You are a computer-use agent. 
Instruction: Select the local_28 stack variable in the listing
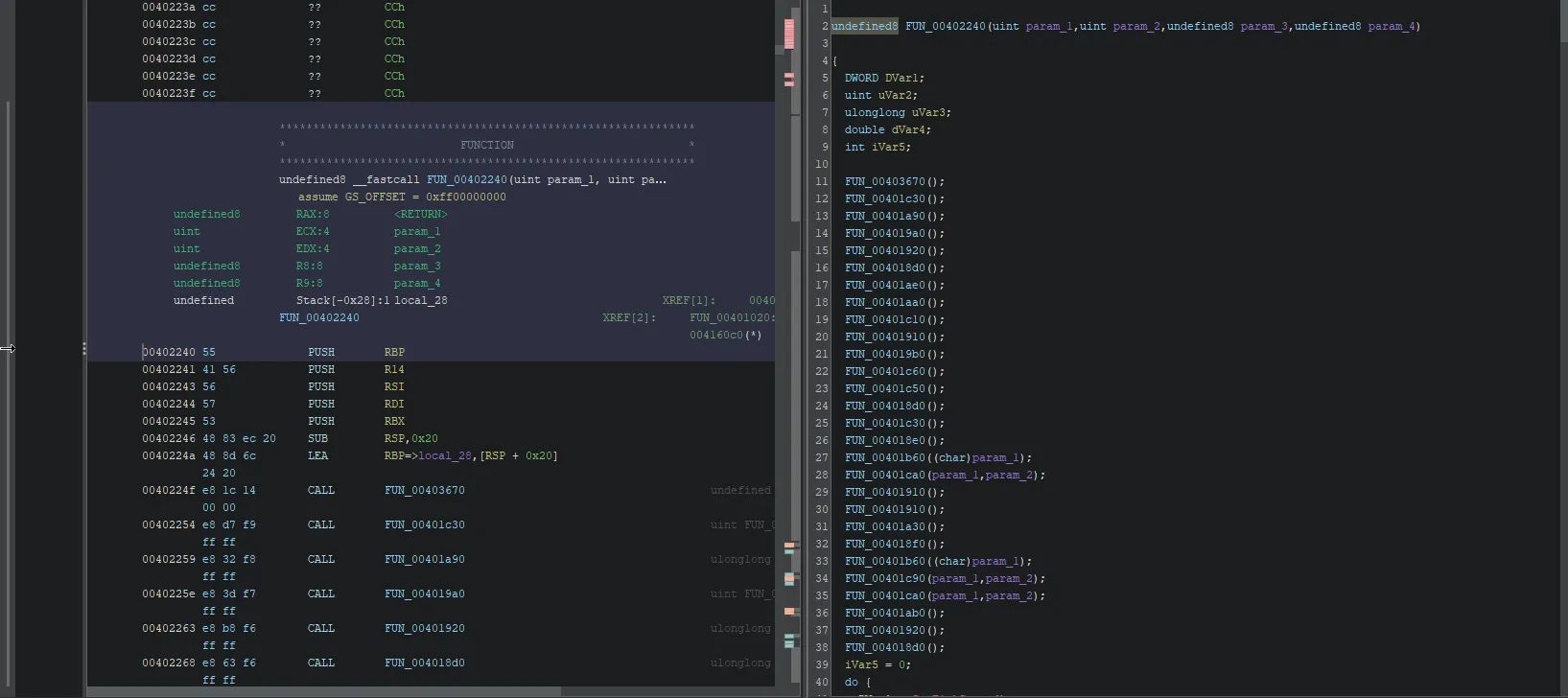coord(420,300)
